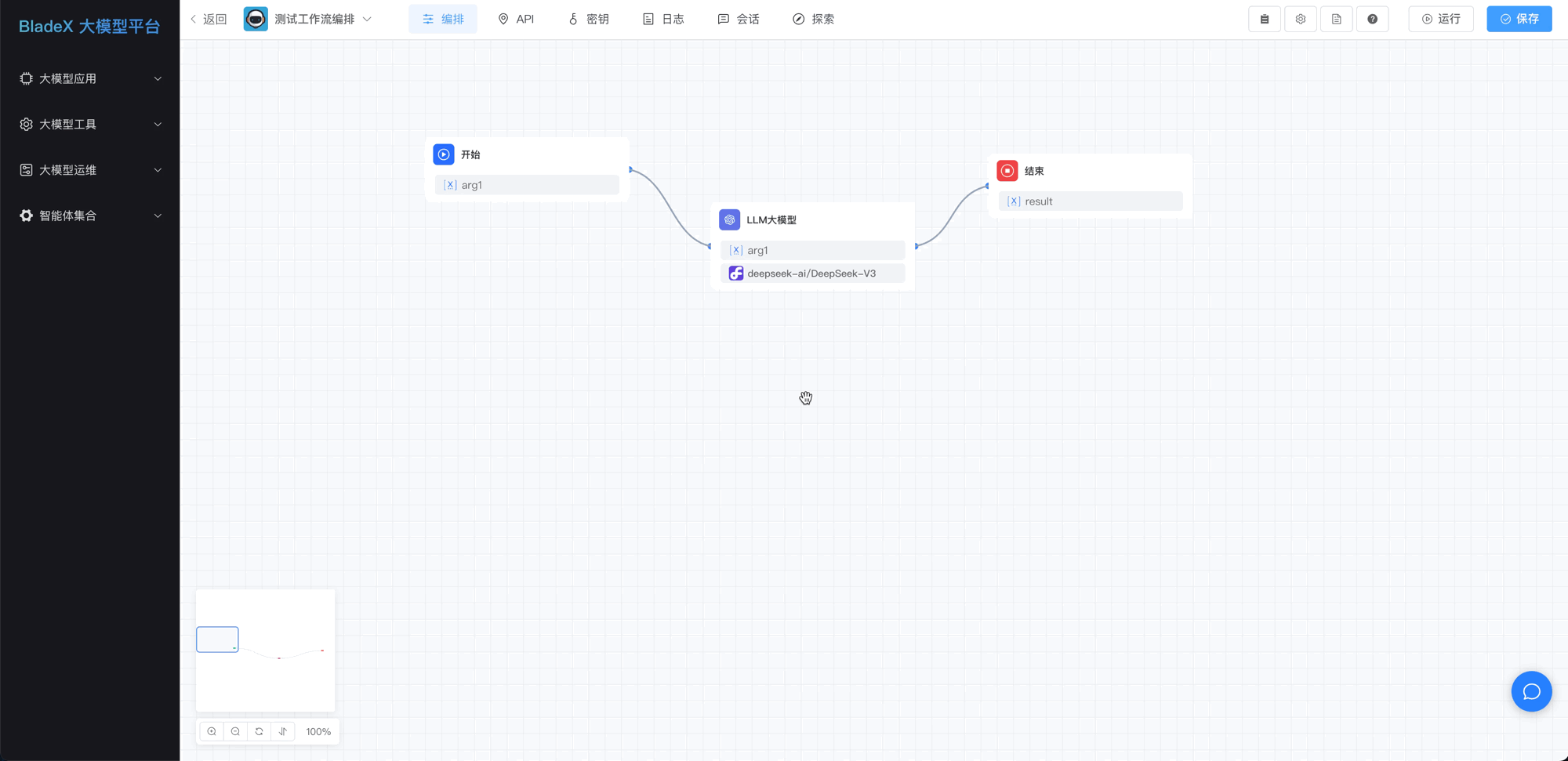The height and width of the screenshot is (761, 1568).
Task: Switch to the 日志 tab
Action: coord(663,19)
